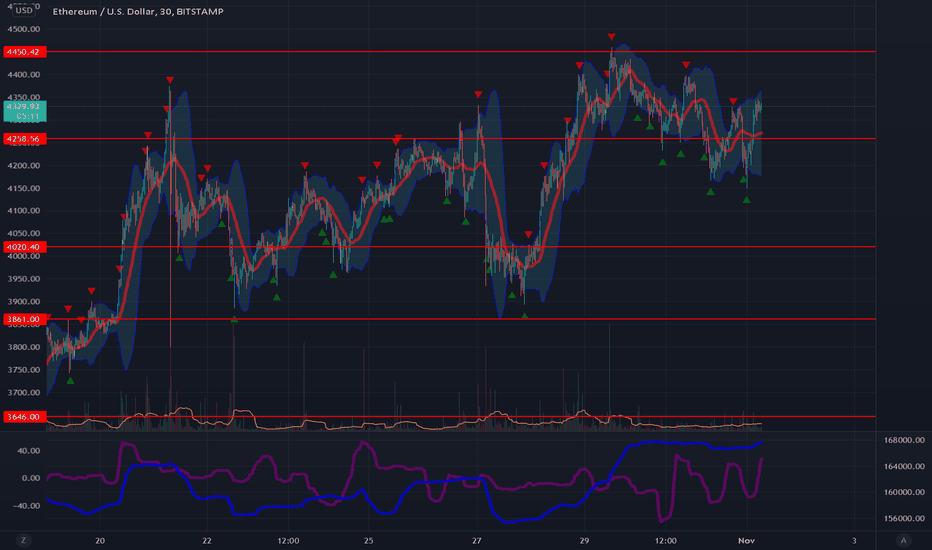
Task: Click the 4050.00 price axis value
Action: pyautogui.click(x=24, y=233)
